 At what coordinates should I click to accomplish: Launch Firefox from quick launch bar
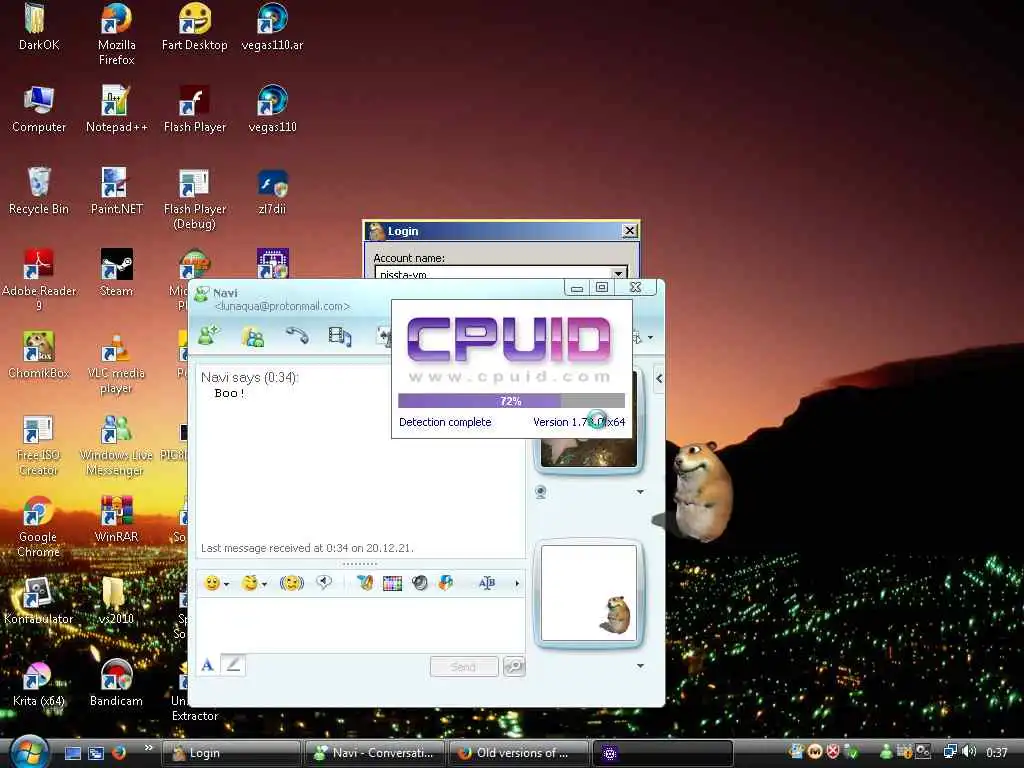coord(119,753)
